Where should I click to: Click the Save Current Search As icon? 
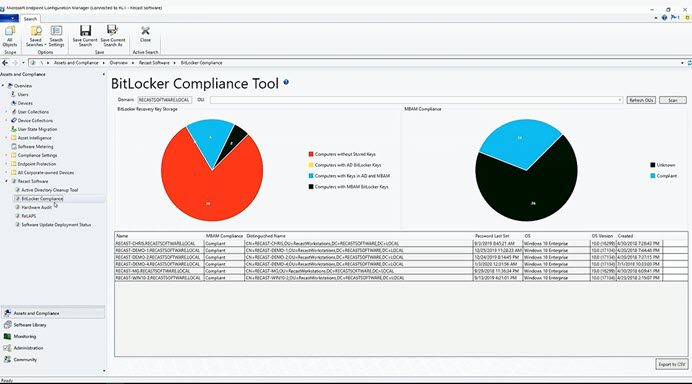(x=113, y=36)
